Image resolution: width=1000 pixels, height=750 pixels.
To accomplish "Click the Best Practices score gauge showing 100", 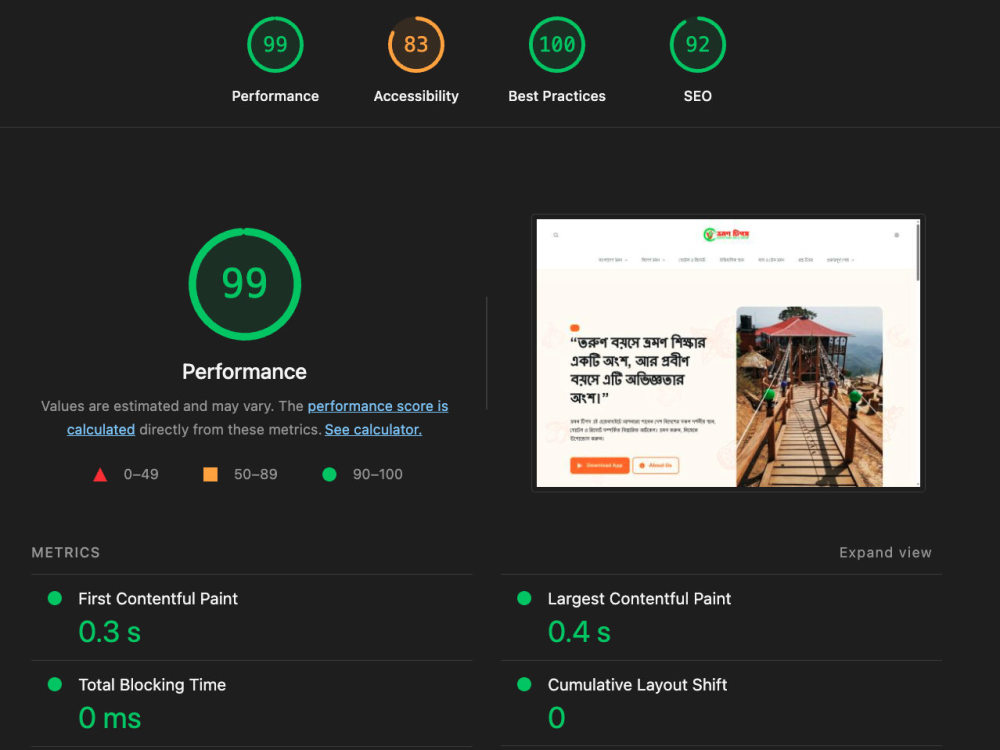I will click(x=557, y=45).
